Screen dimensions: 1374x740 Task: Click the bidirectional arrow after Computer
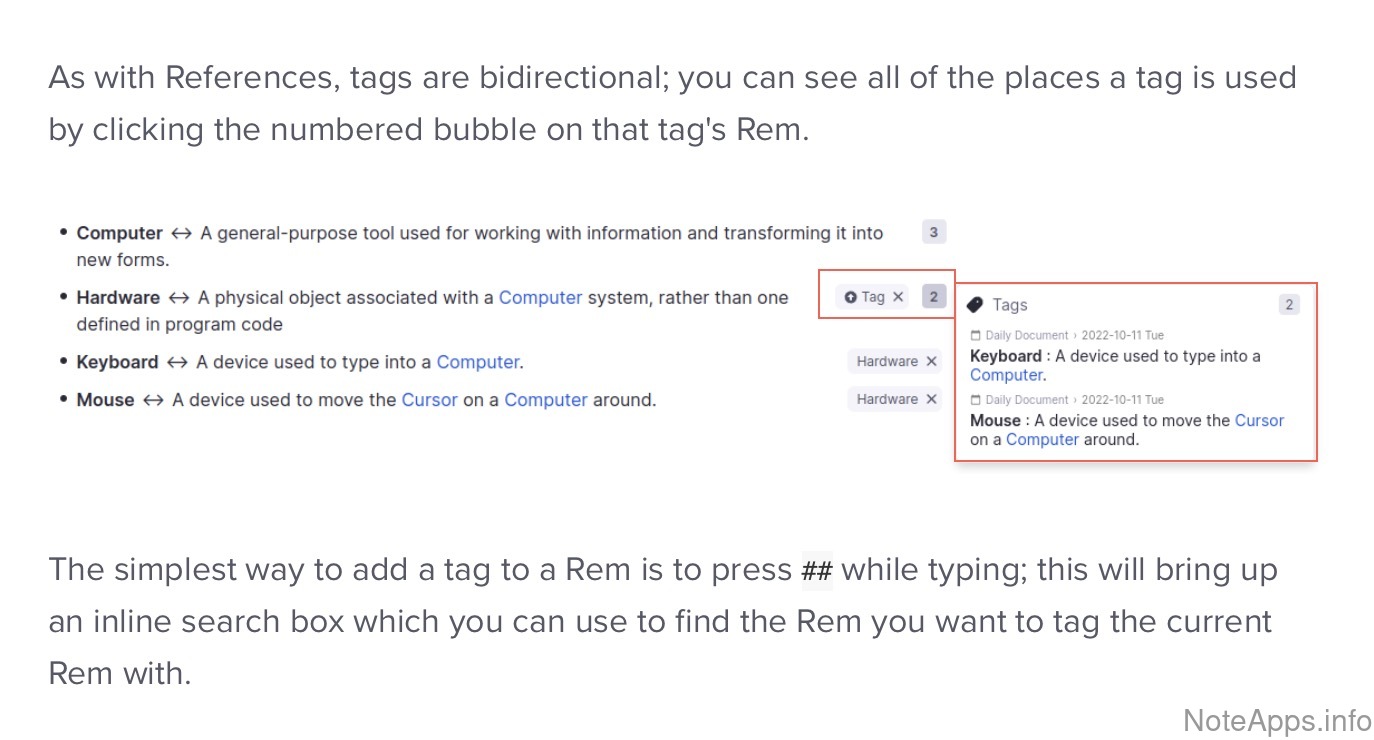[x=181, y=234]
